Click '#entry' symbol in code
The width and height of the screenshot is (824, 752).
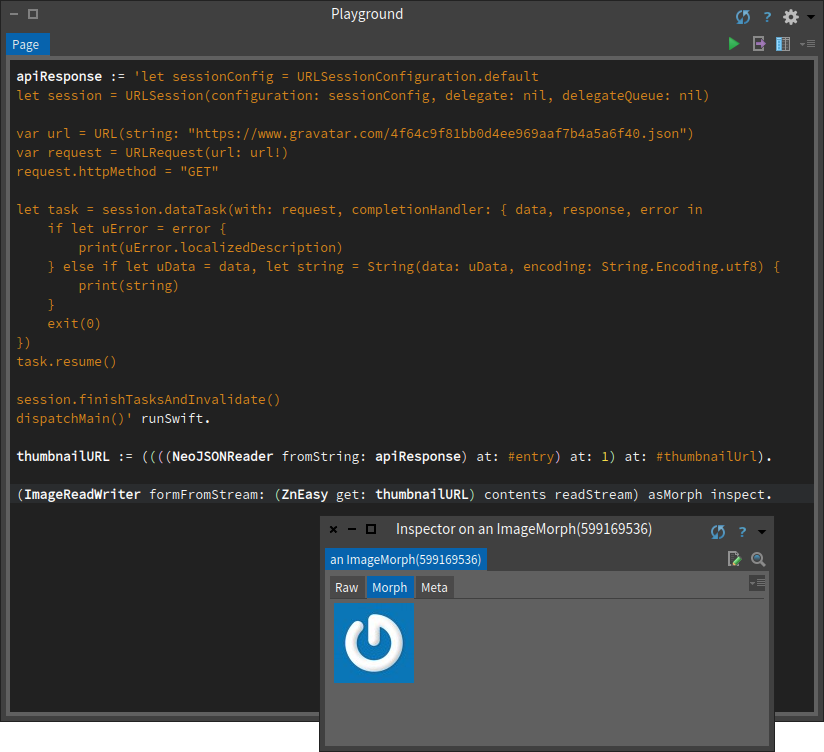pyautogui.click(x=531, y=456)
